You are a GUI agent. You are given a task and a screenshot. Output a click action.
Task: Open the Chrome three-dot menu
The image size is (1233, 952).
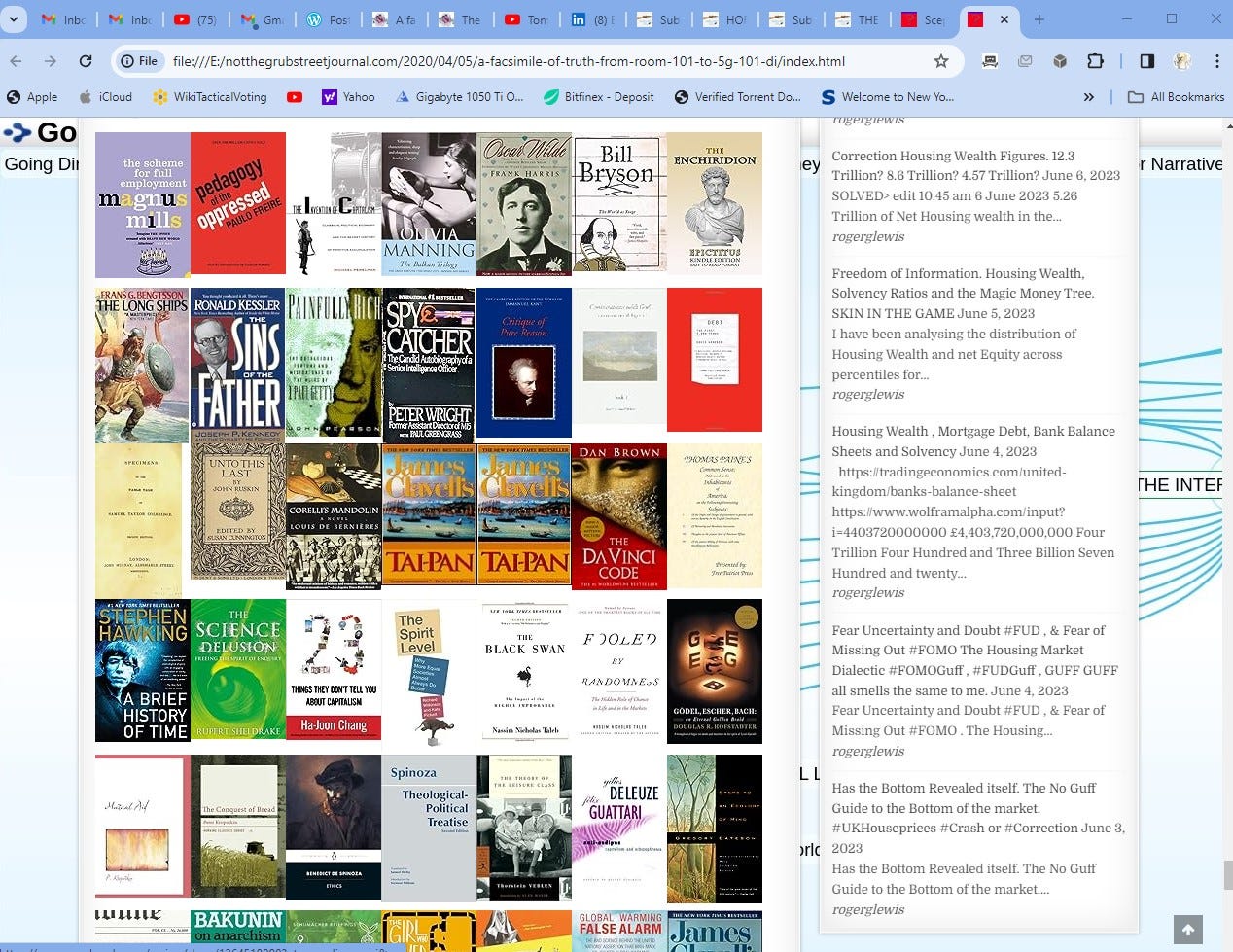(x=1216, y=61)
